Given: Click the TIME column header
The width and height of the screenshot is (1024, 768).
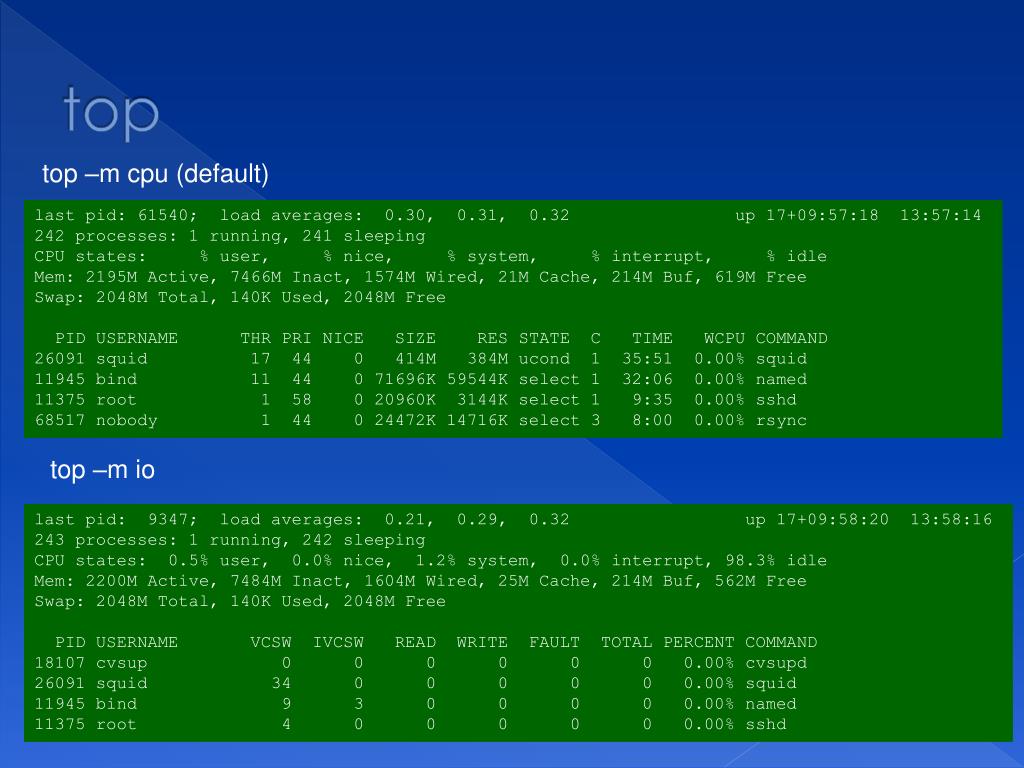Looking at the screenshot, I should tap(652, 338).
